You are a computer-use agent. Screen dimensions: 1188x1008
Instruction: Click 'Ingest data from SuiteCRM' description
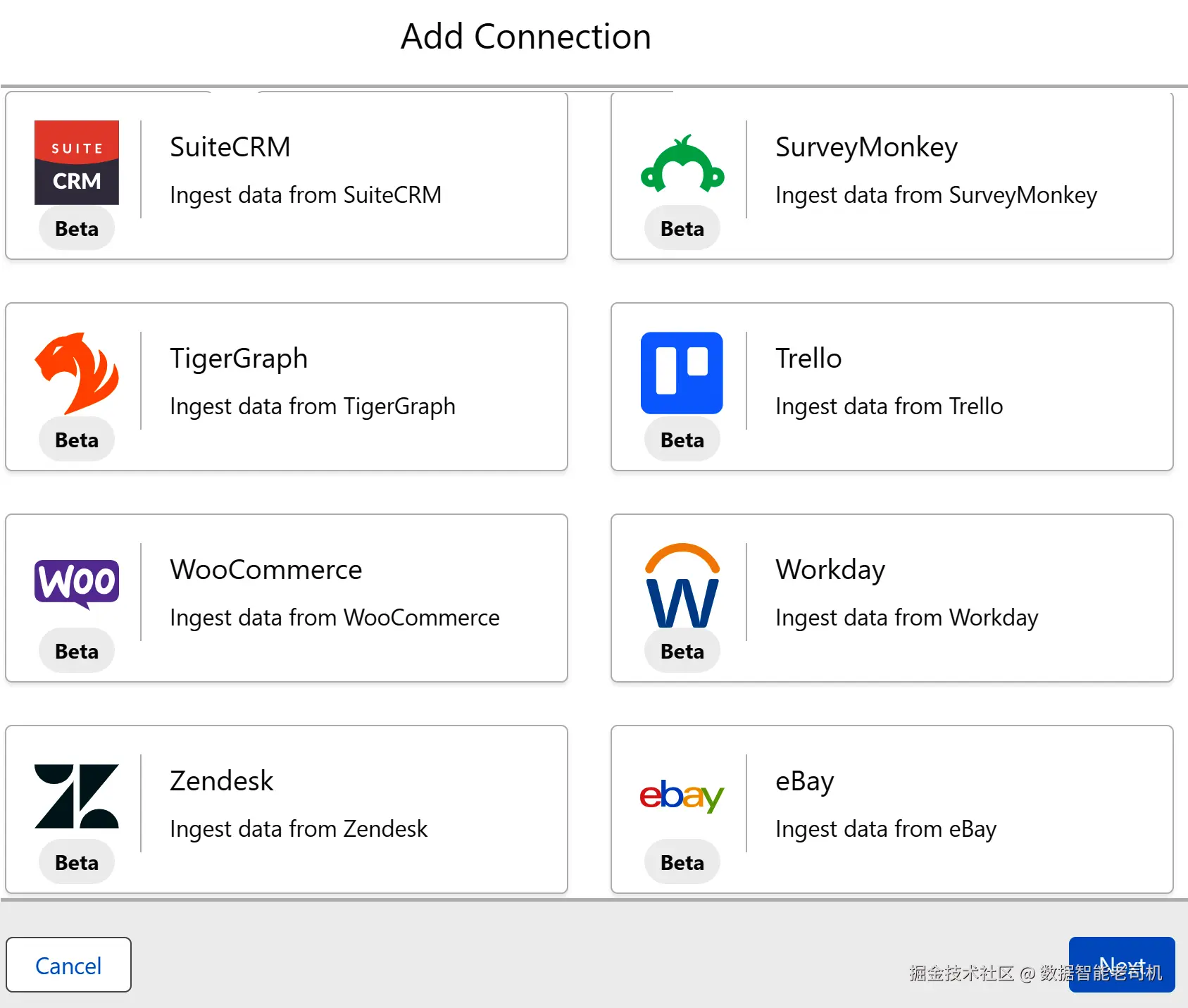[x=306, y=195]
